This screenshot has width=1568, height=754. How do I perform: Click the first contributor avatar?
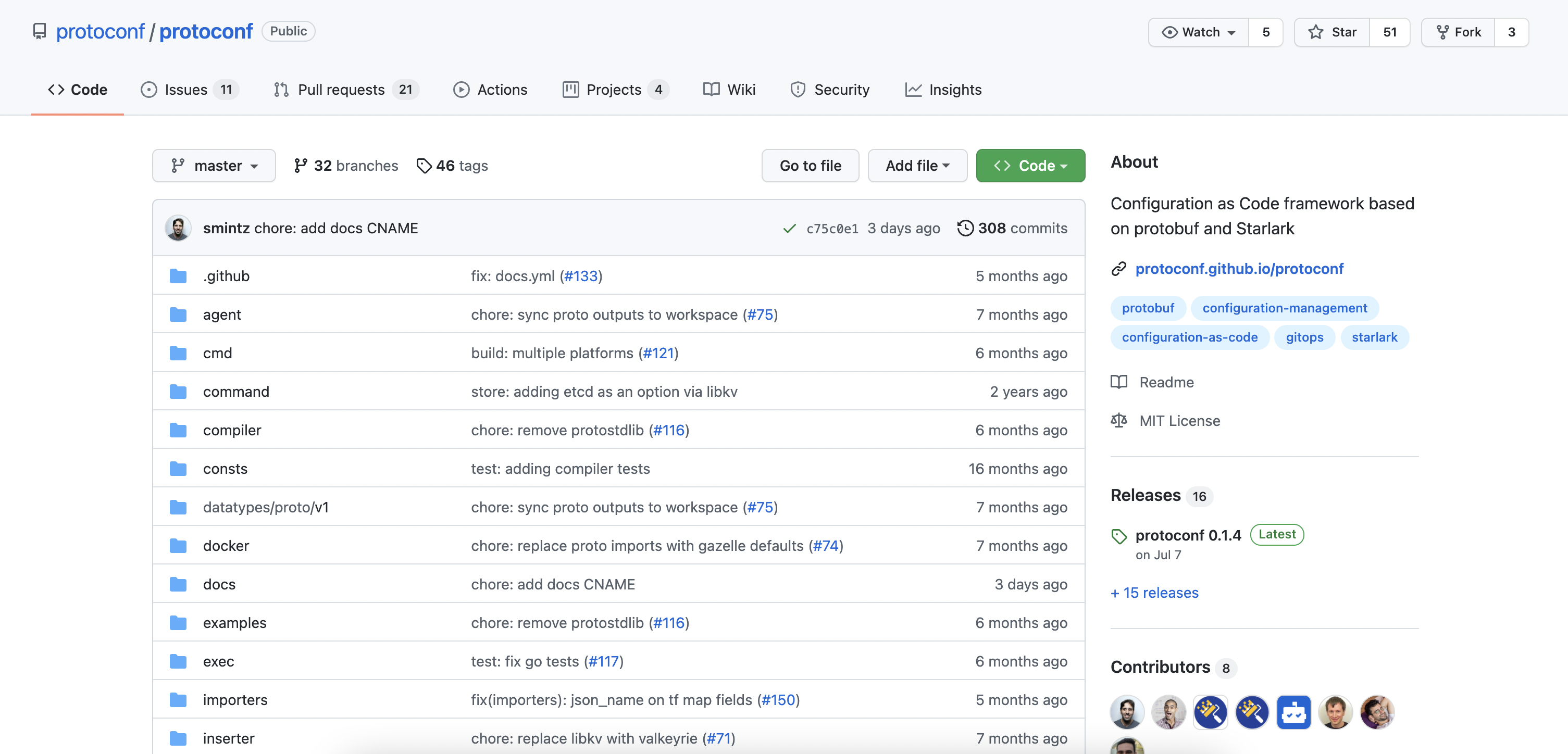(x=1127, y=711)
